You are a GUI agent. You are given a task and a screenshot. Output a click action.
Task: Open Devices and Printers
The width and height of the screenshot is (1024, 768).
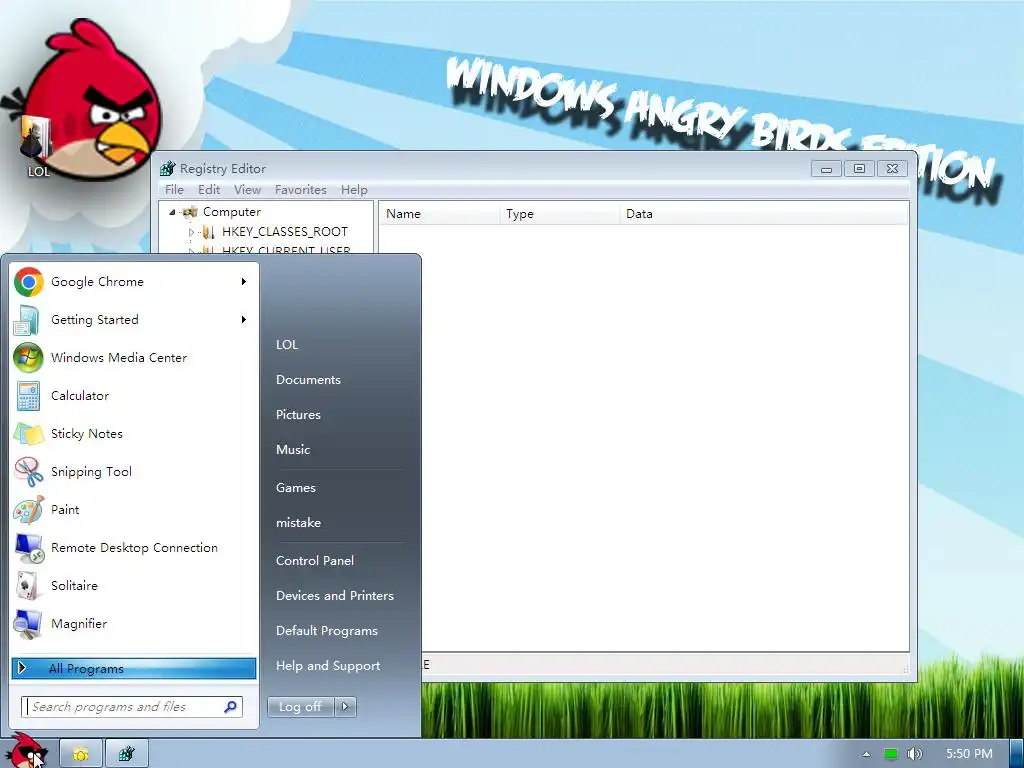click(335, 596)
